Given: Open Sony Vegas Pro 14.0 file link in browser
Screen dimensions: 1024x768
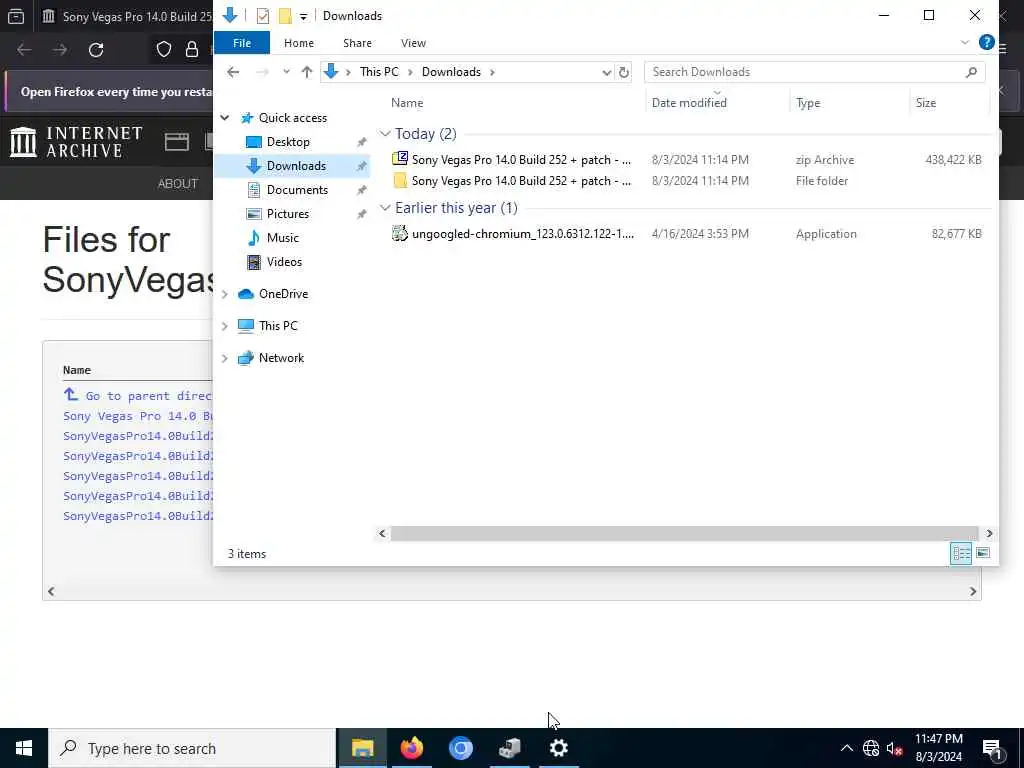Looking at the screenshot, I should [x=138, y=416].
